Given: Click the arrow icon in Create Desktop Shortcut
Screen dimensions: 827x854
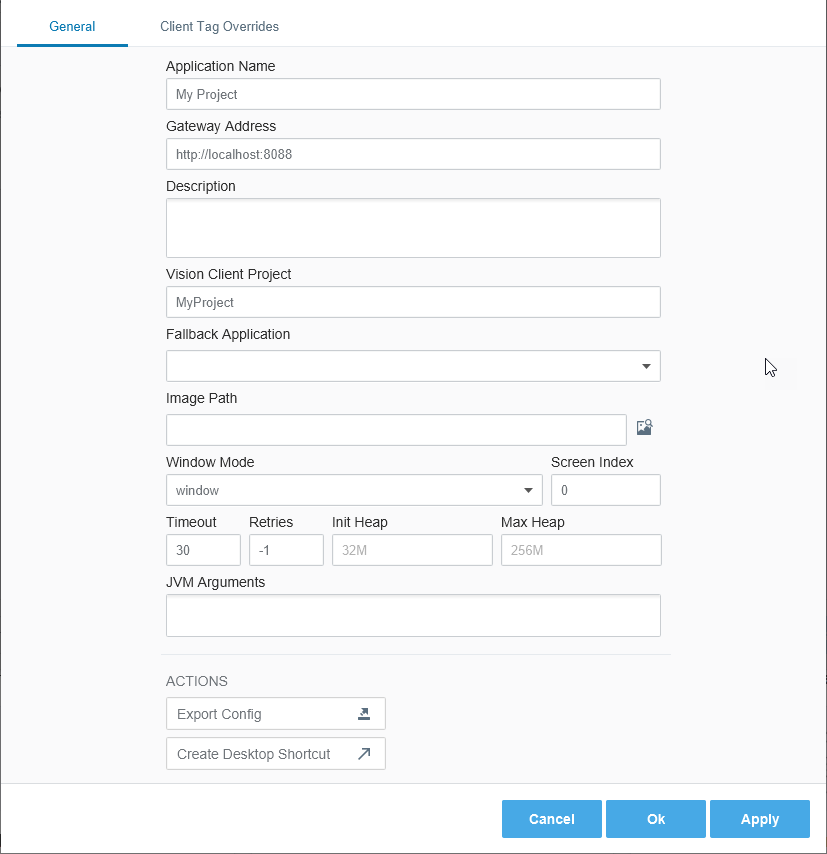Looking at the screenshot, I should click(364, 754).
